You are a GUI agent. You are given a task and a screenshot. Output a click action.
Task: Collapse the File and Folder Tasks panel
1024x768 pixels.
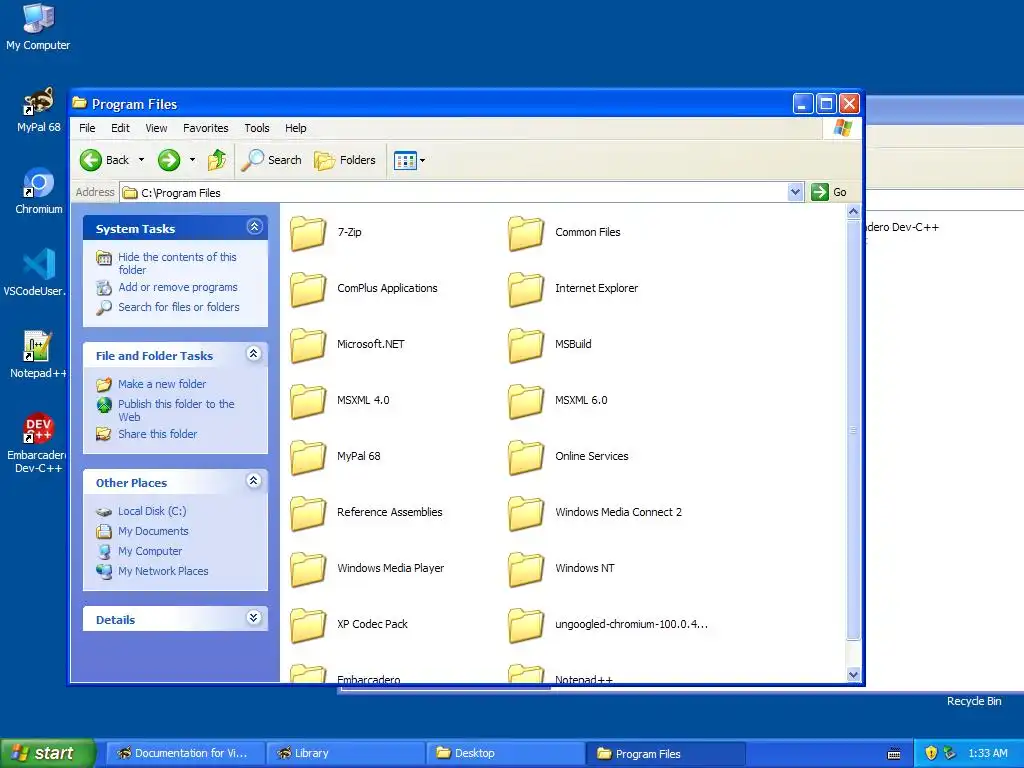[254, 354]
